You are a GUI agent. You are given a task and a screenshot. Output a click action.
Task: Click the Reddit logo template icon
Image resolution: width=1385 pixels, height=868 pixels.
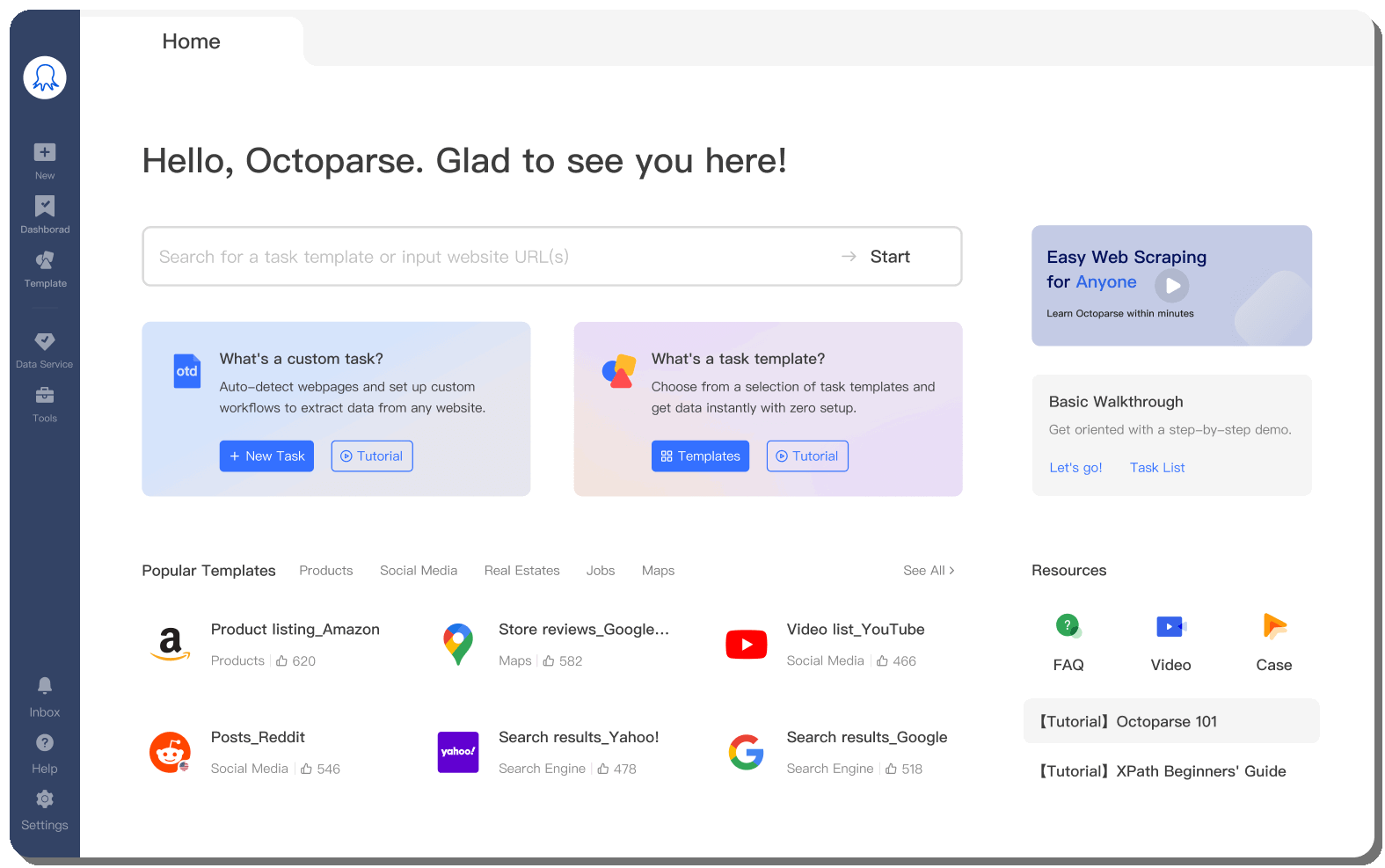171,753
